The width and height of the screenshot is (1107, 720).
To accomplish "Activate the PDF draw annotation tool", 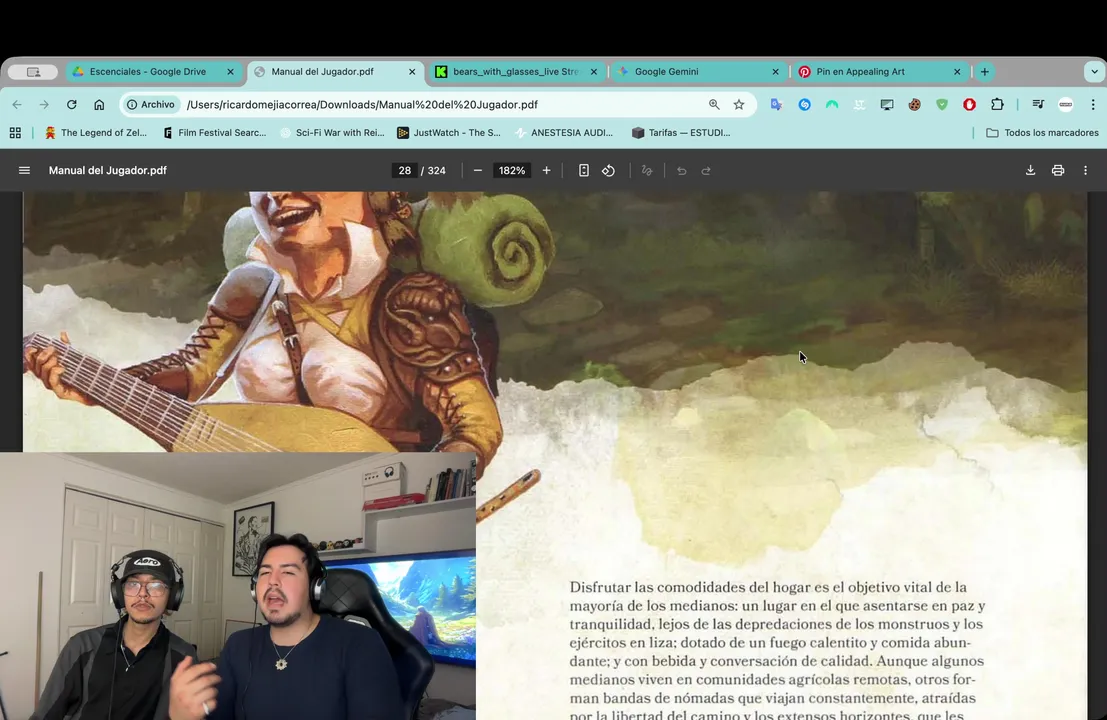I will pos(647,170).
